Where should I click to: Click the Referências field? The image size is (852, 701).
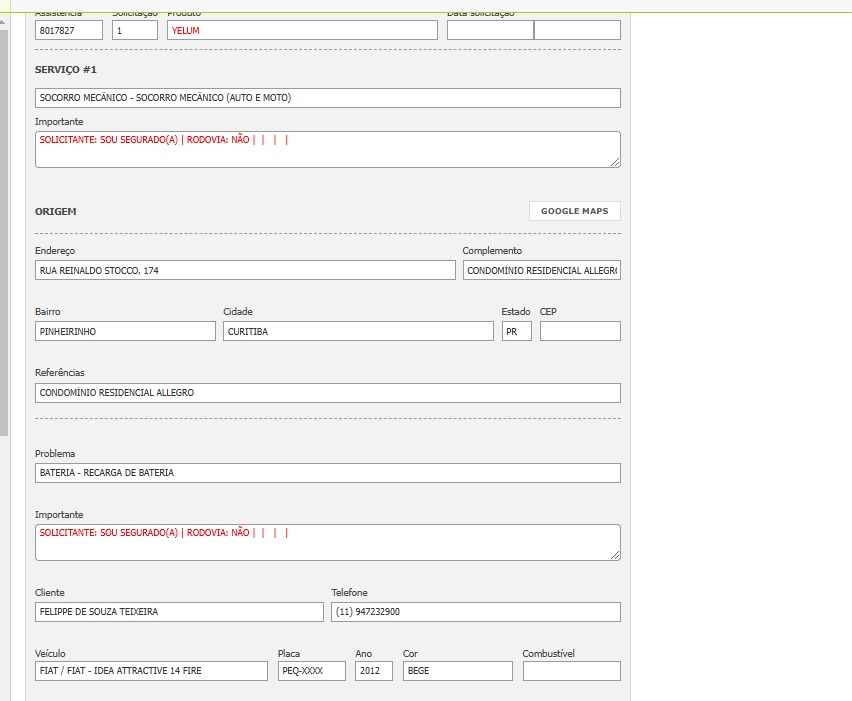pyautogui.click(x=328, y=393)
